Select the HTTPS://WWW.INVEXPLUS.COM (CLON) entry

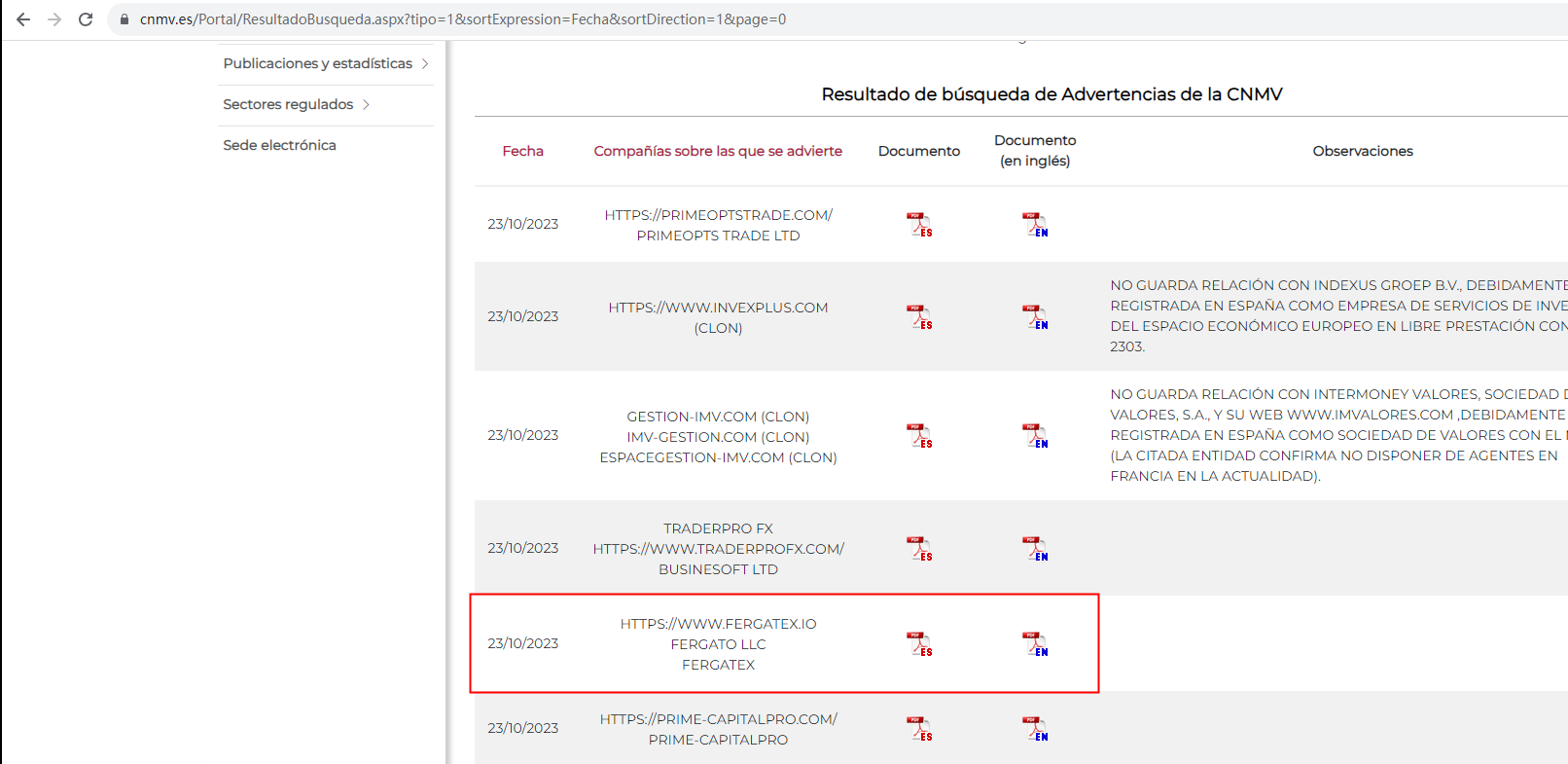[x=718, y=317]
